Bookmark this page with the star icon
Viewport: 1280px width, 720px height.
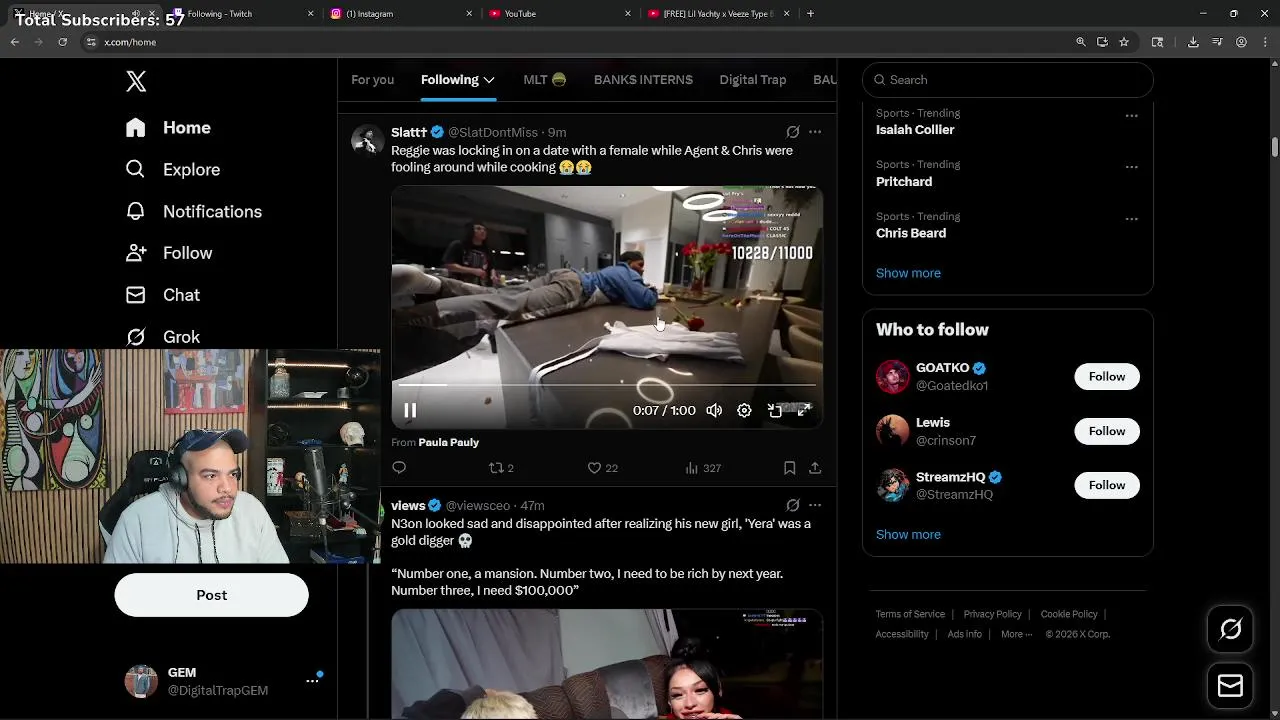[x=1124, y=42]
